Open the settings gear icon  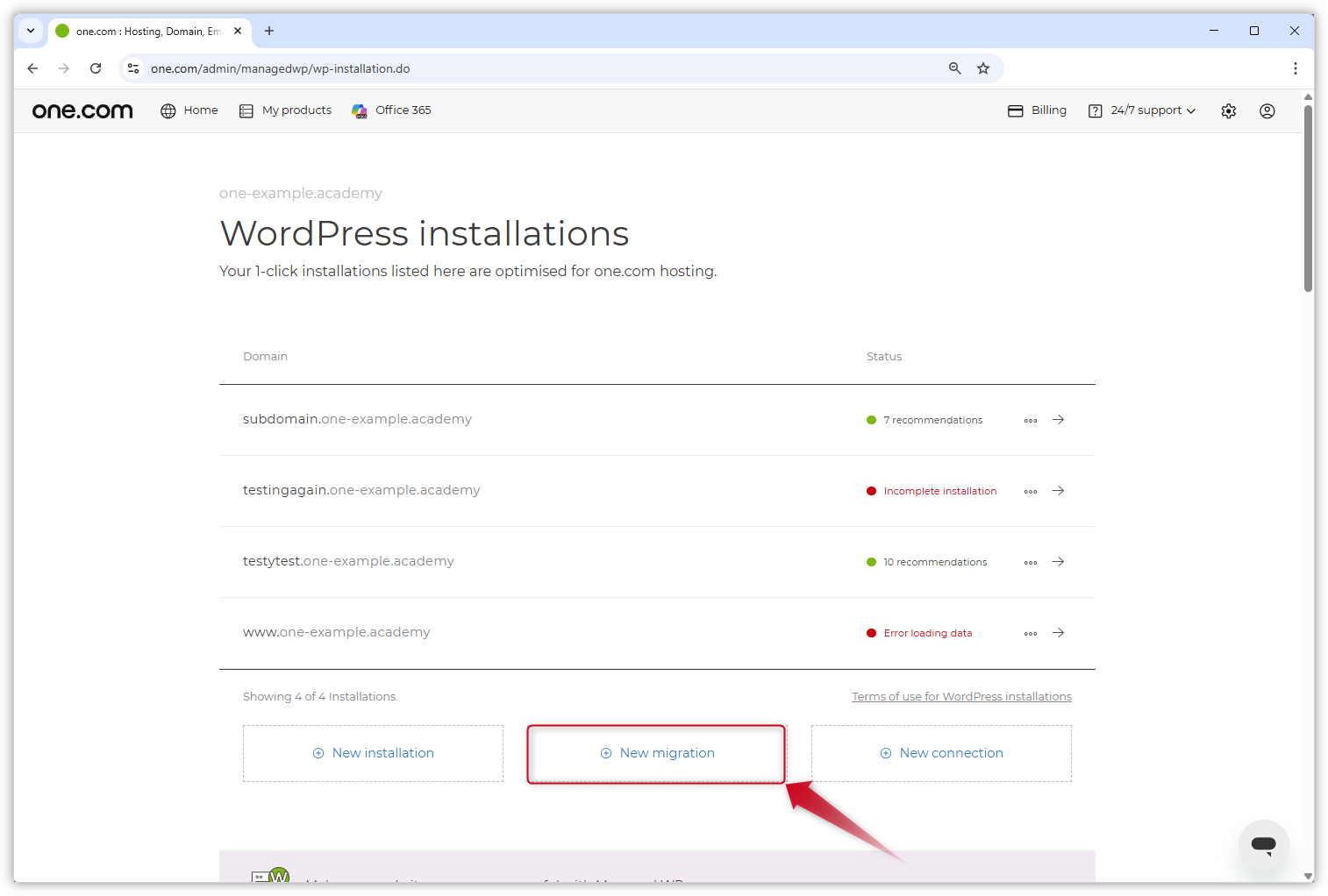[1228, 111]
